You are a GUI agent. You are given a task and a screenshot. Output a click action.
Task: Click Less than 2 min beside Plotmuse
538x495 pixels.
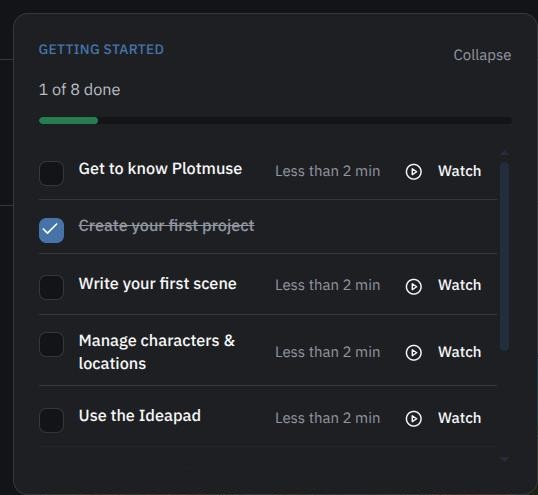tap(328, 171)
